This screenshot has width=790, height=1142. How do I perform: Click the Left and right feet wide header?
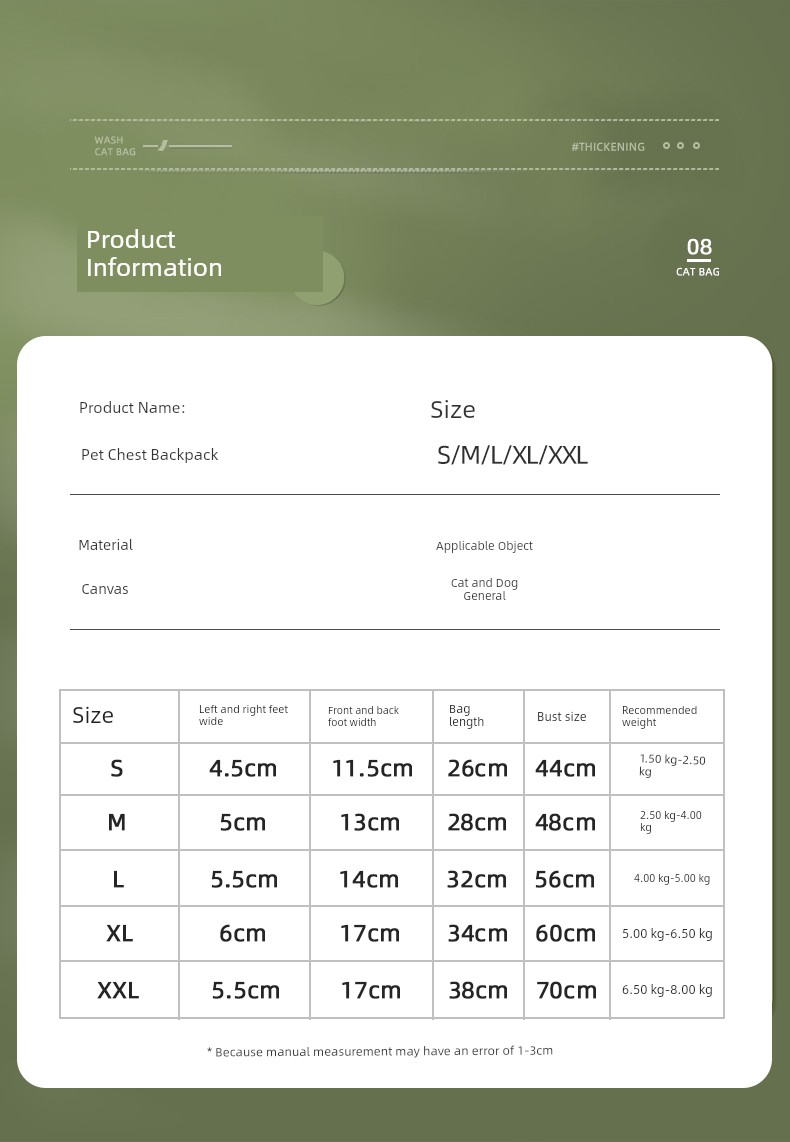[244, 715]
